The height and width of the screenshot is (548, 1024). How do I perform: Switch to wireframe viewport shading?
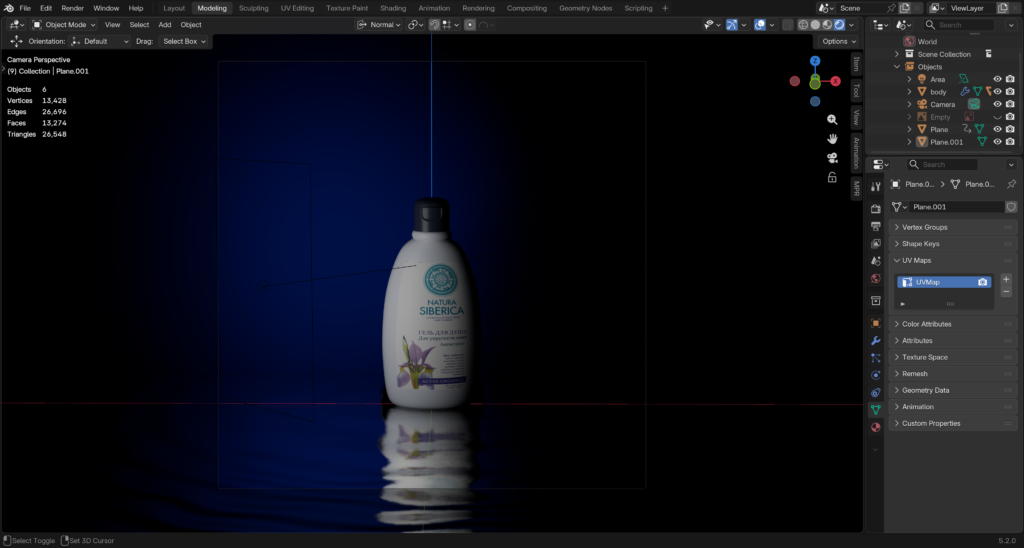[x=803, y=25]
